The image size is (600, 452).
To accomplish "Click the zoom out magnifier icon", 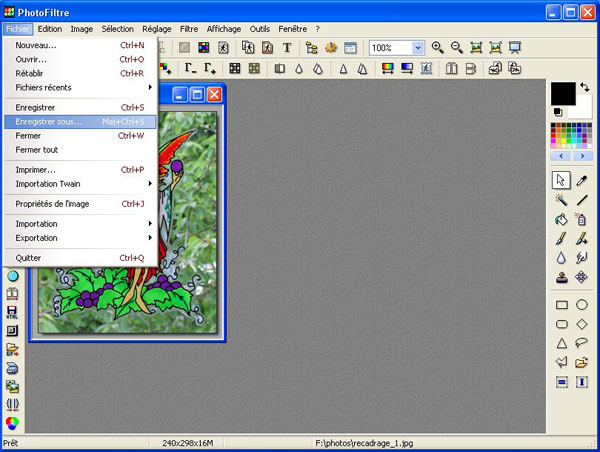I will 457,47.
